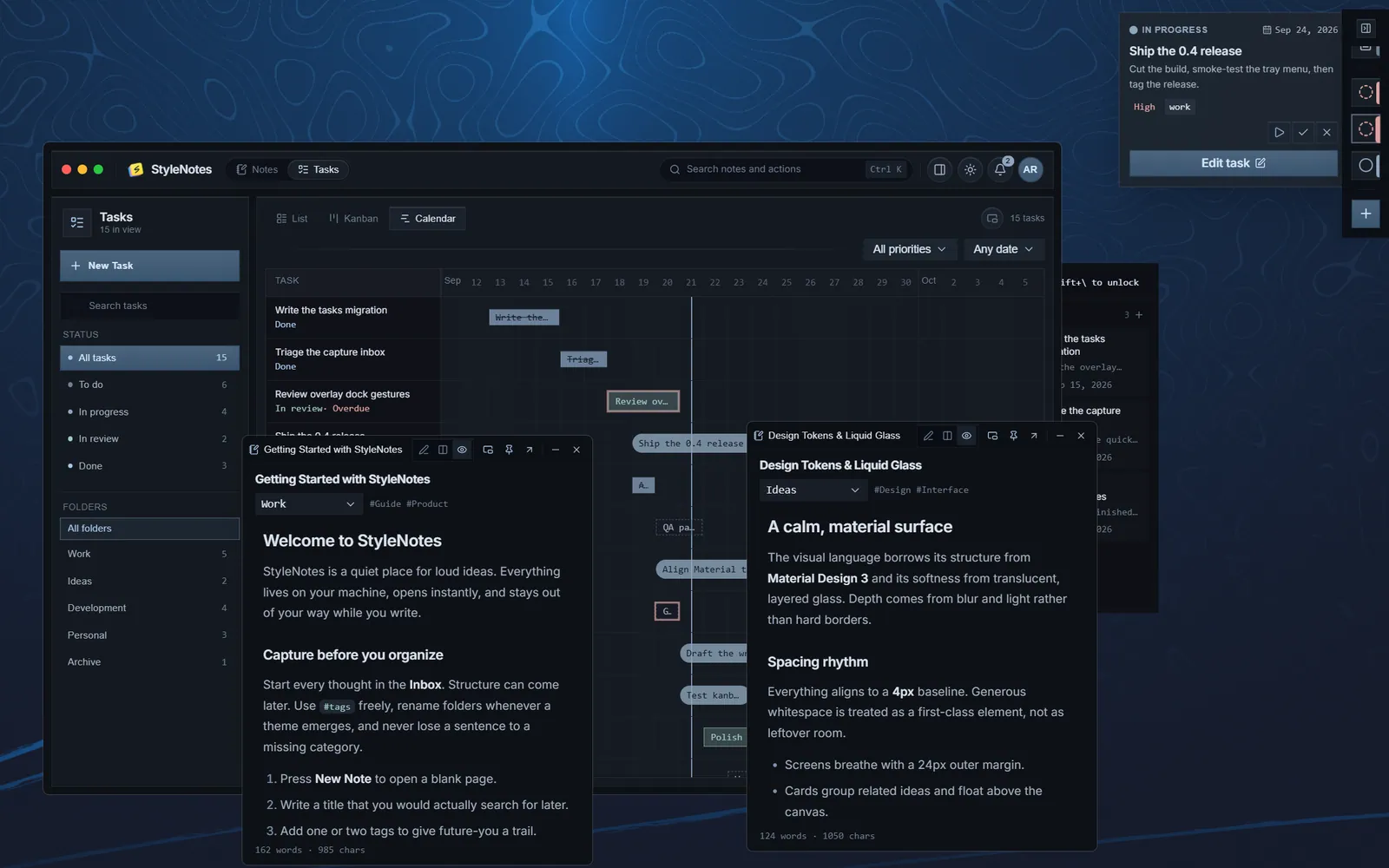Collapse the overlay dock panel icon
1389x868 pixels.
click(x=1366, y=29)
